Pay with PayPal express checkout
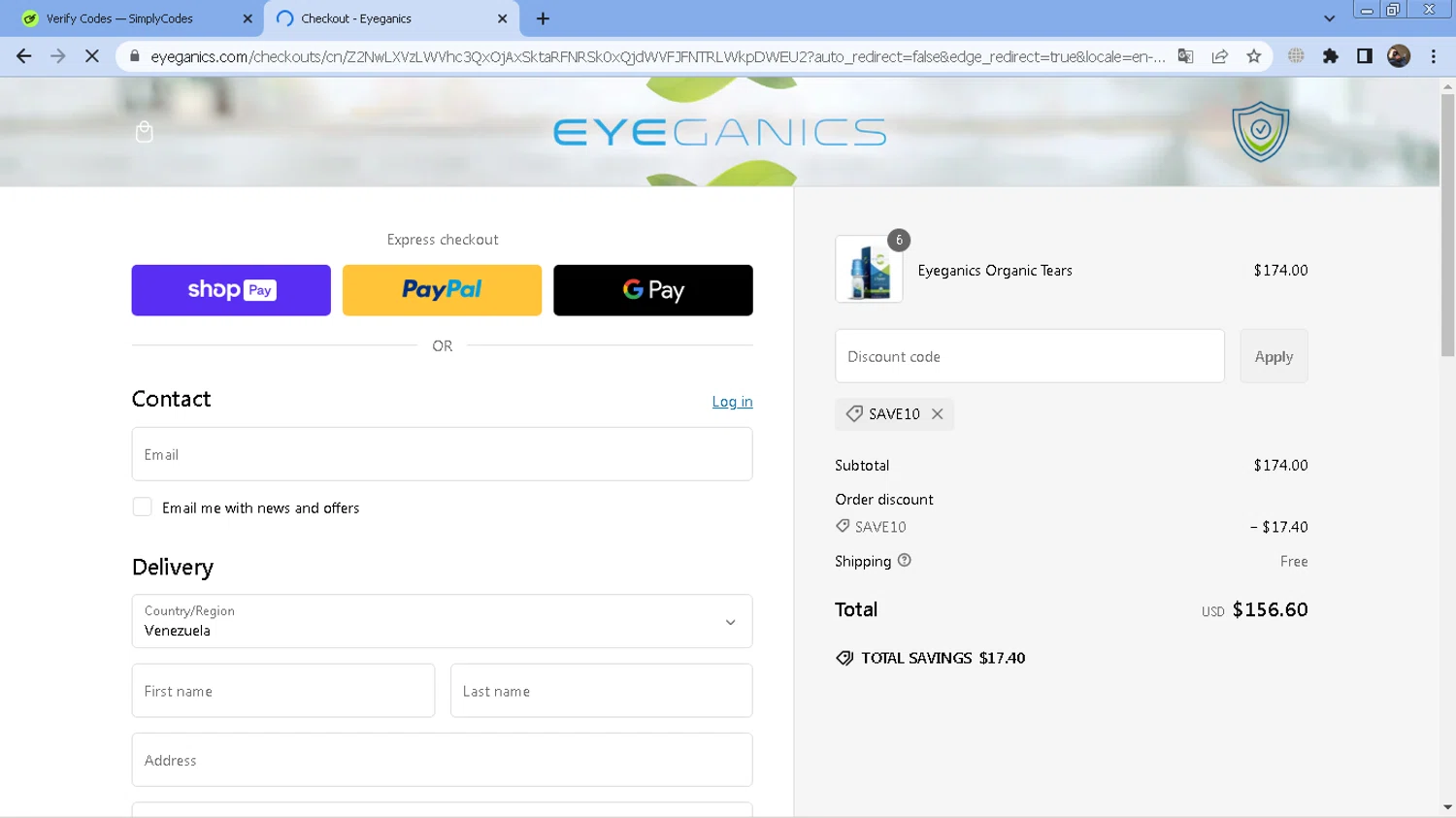1456x818 pixels. click(442, 290)
